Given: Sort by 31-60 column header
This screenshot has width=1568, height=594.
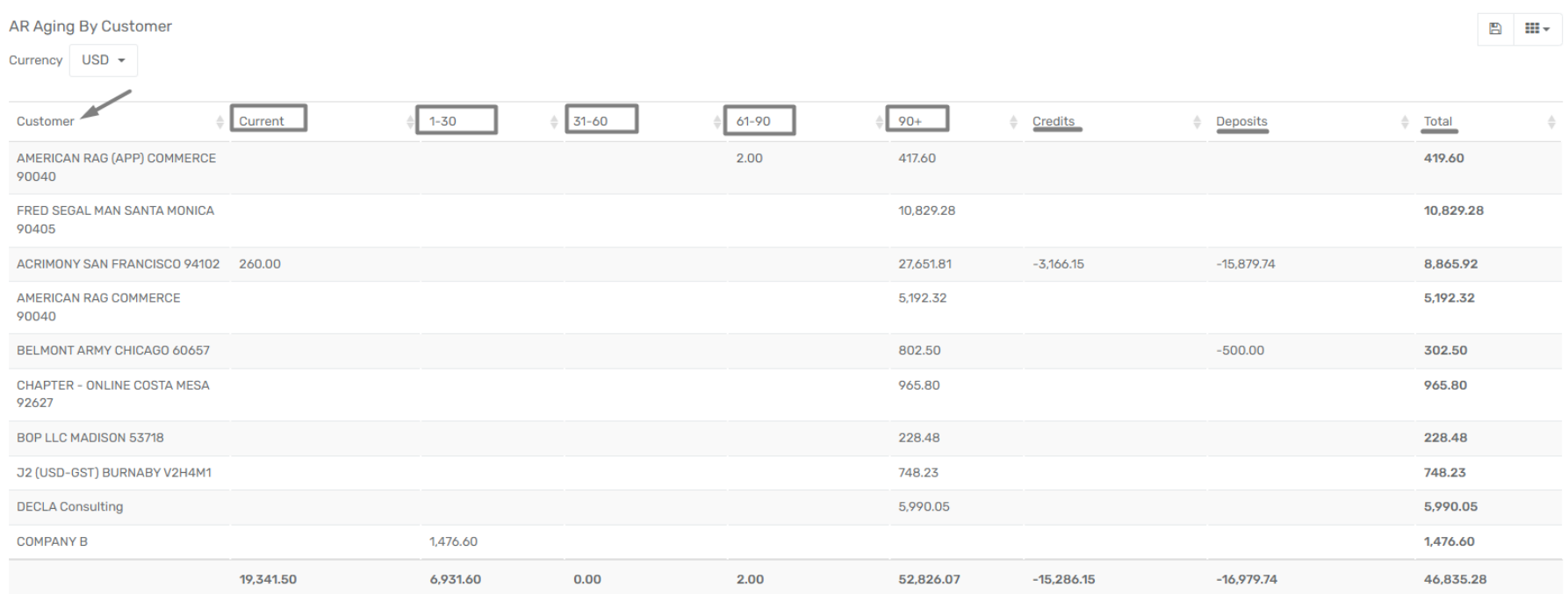Looking at the screenshot, I should [x=590, y=122].
